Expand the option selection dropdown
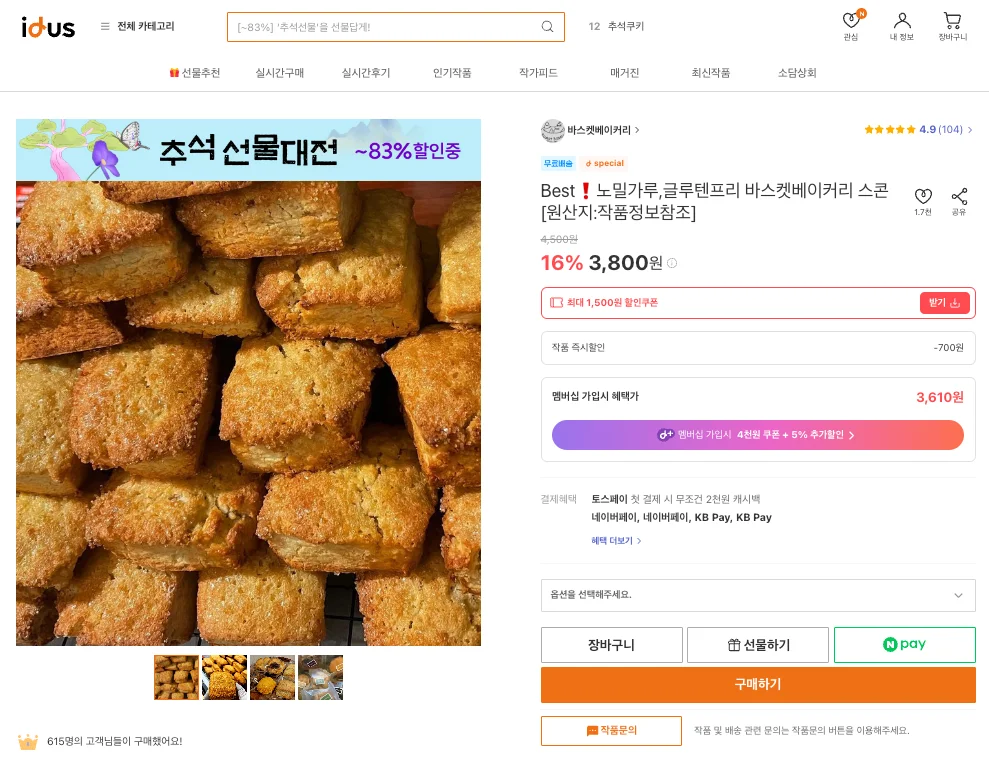989x762 pixels. tap(758, 595)
